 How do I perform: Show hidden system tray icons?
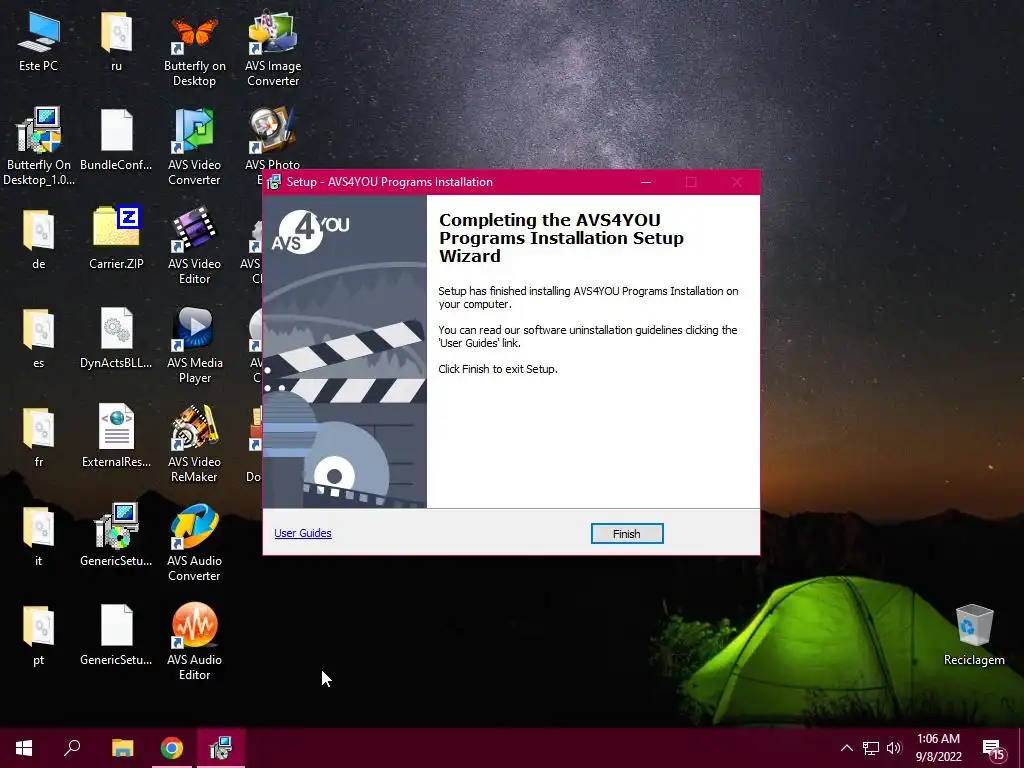pos(846,748)
